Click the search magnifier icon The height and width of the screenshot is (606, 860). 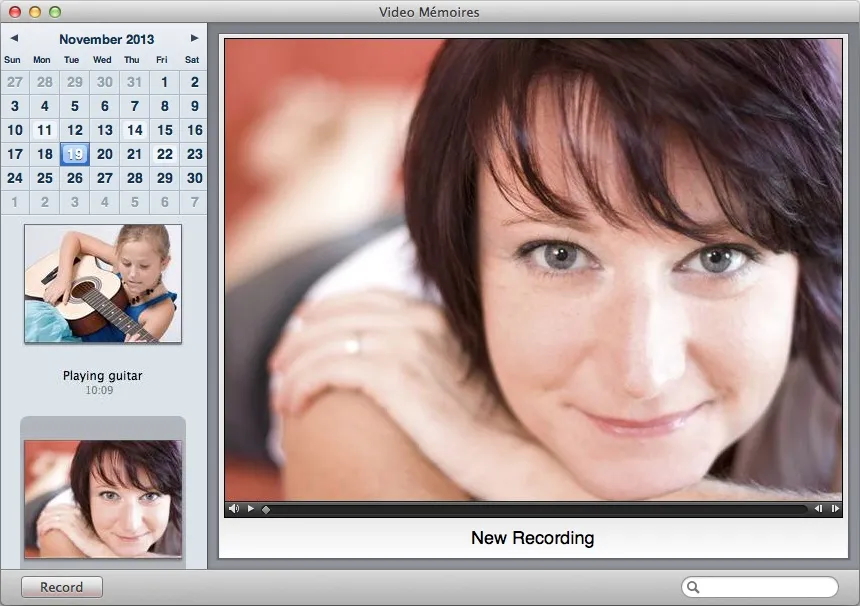[x=693, y=587]
